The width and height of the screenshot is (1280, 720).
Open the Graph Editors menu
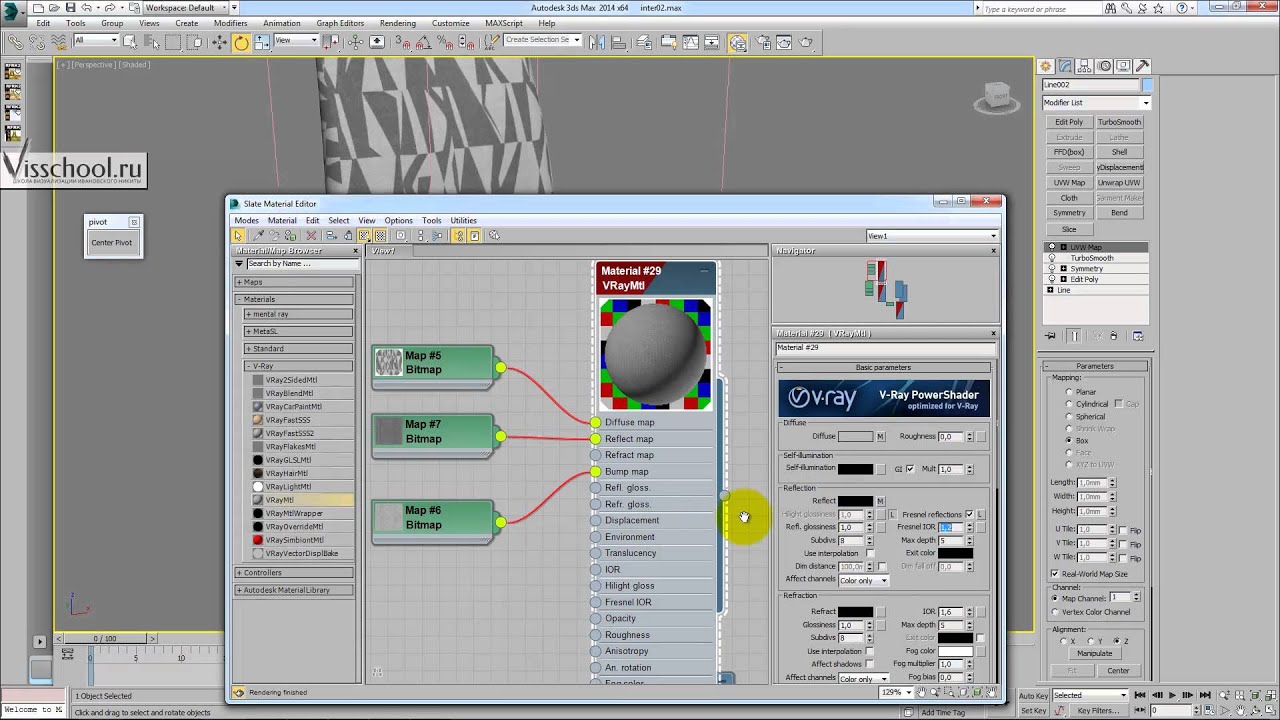point(340,23)
